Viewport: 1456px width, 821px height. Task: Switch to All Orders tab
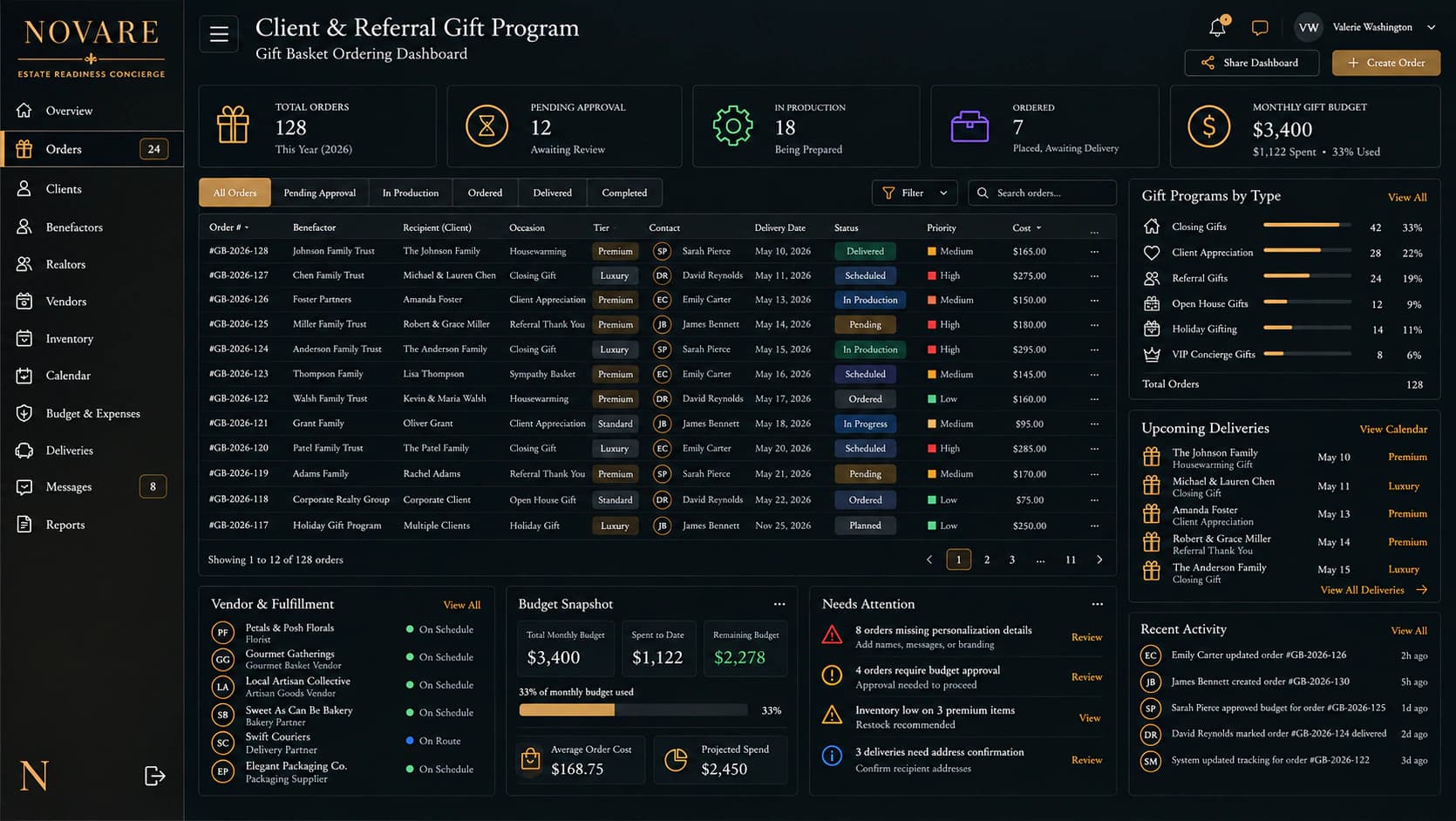pyautogui.click(x=235, y=193)
